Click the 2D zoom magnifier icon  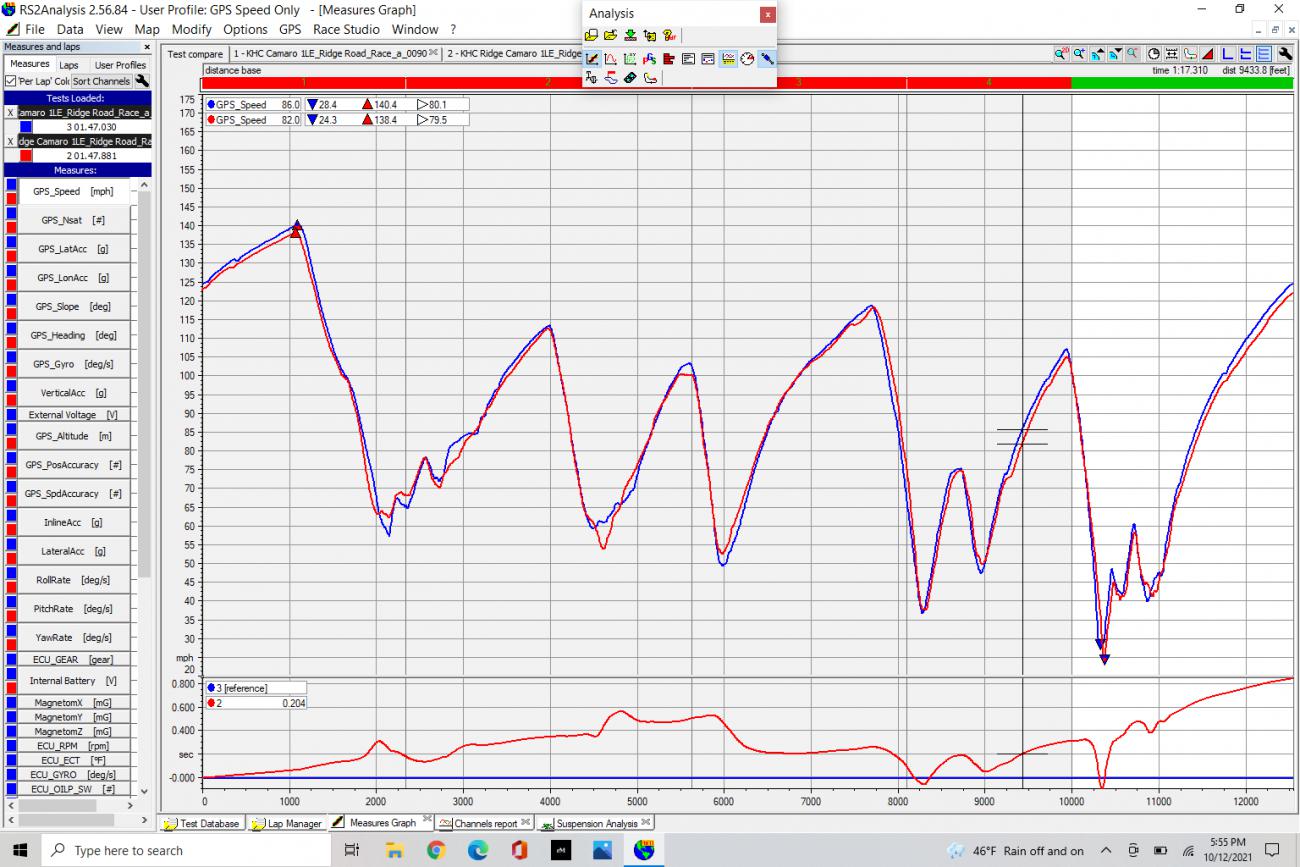1062,54
